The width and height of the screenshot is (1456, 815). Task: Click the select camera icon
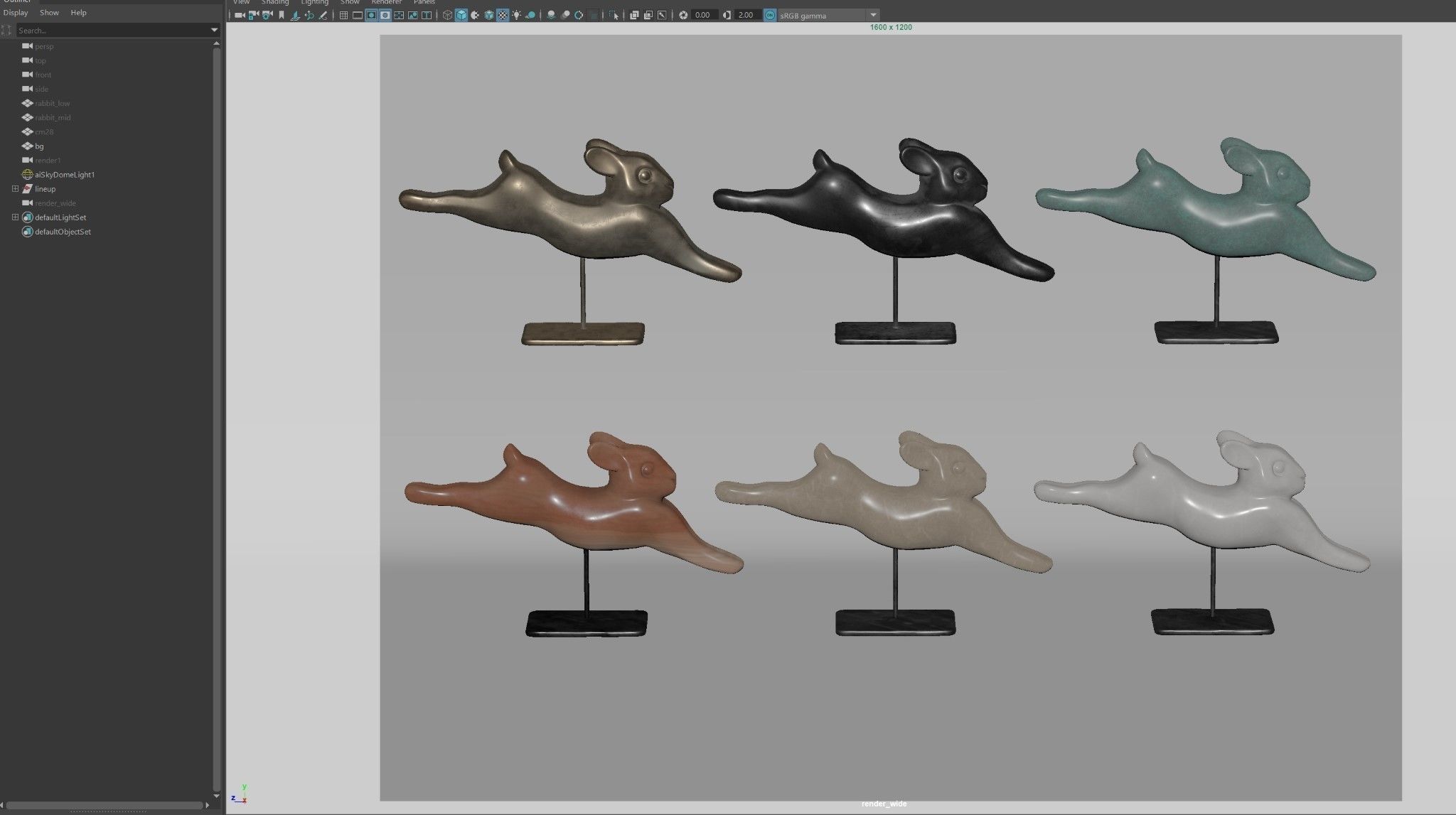[240, 15]
